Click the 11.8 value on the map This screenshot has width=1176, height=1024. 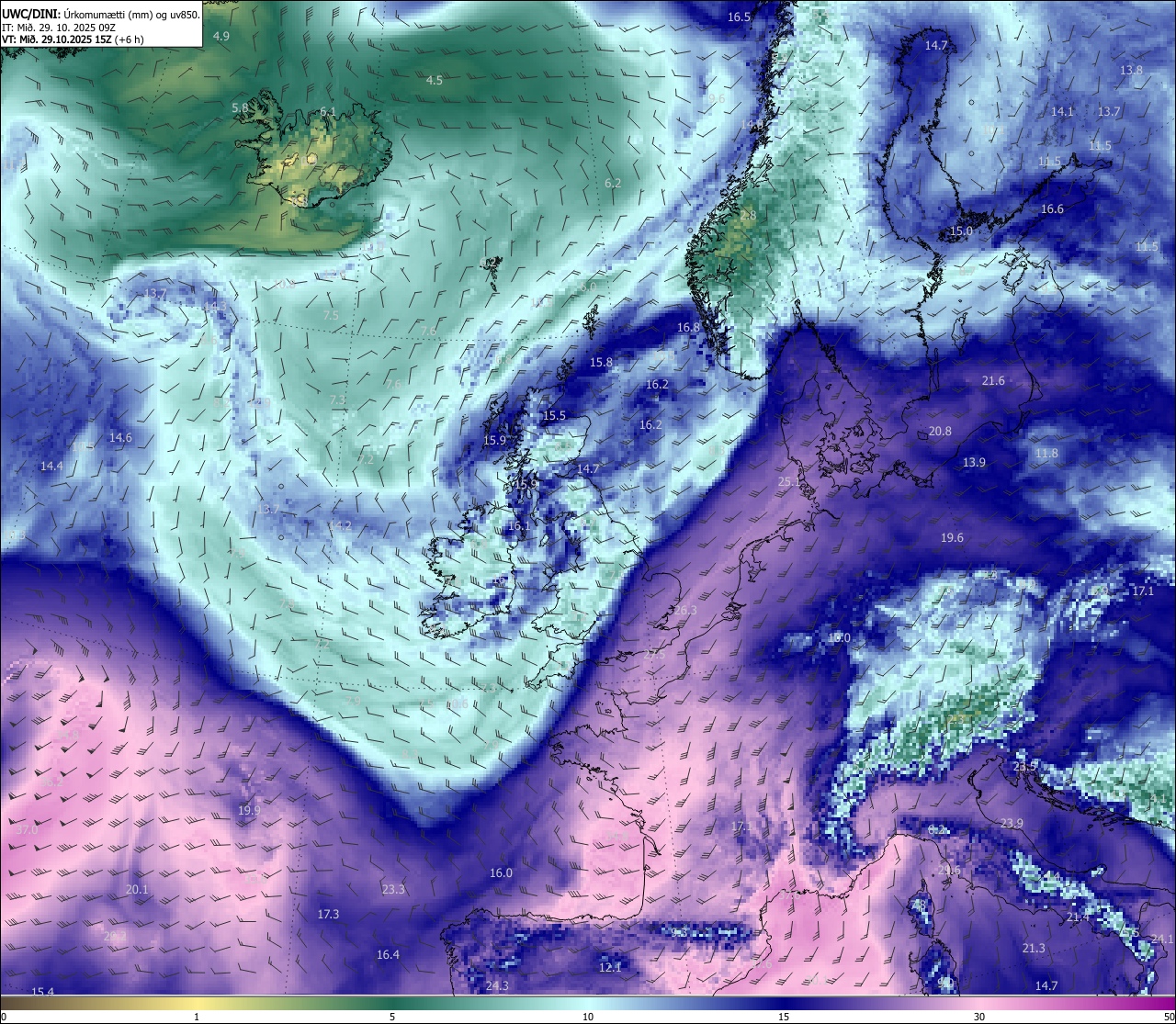[1046, 454]
